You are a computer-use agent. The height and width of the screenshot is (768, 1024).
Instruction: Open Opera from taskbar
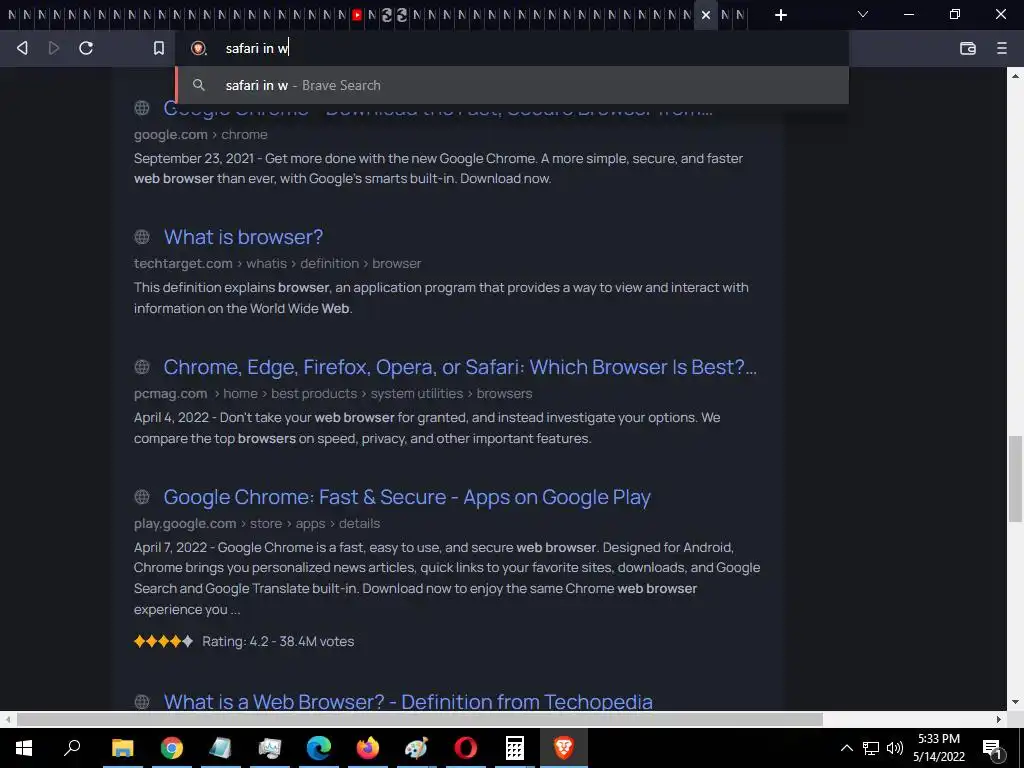pyautogui.click(x=466, y=748)
